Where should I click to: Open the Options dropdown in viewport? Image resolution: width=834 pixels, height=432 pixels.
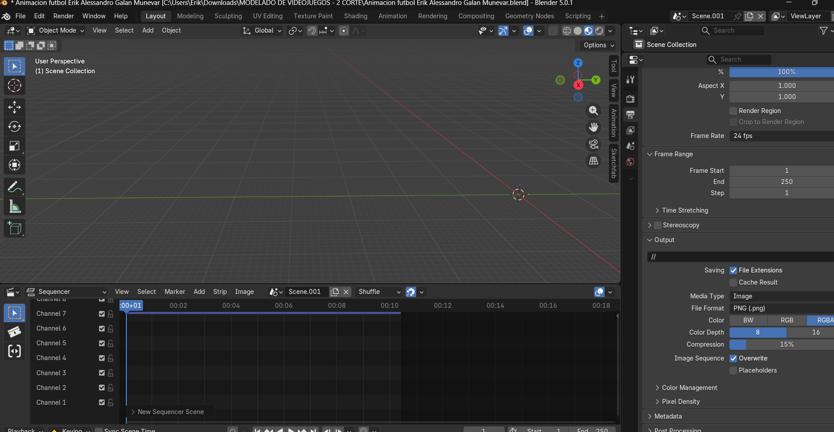click(x=598, y=45)
